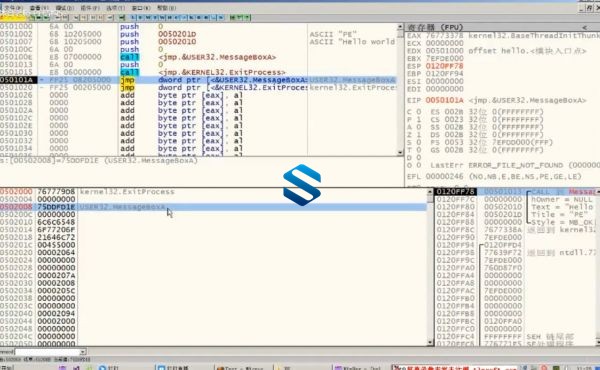The width and height of the screenshot is (600, 370).
Task: Show Handles window (H) toolbar icon
Action: click(x=169, y=17)
